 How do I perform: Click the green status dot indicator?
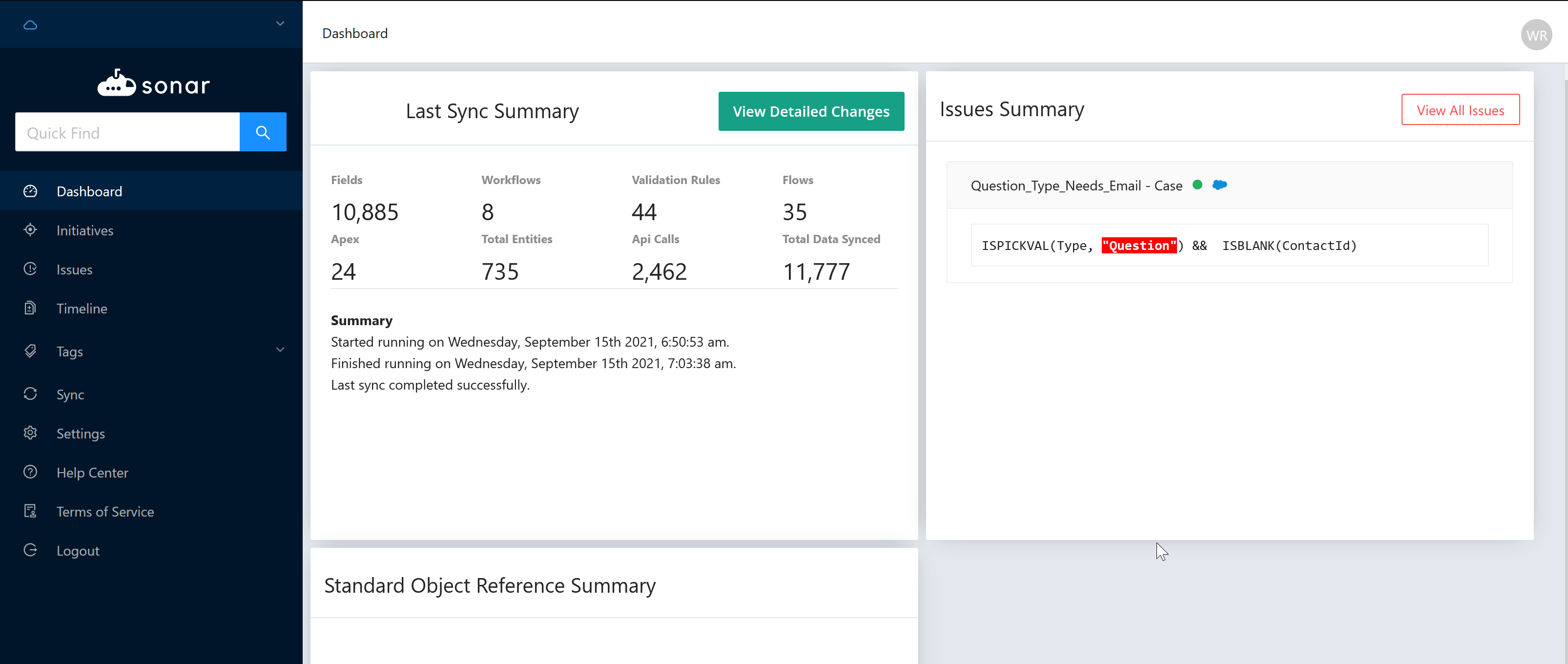(1197, 185)
